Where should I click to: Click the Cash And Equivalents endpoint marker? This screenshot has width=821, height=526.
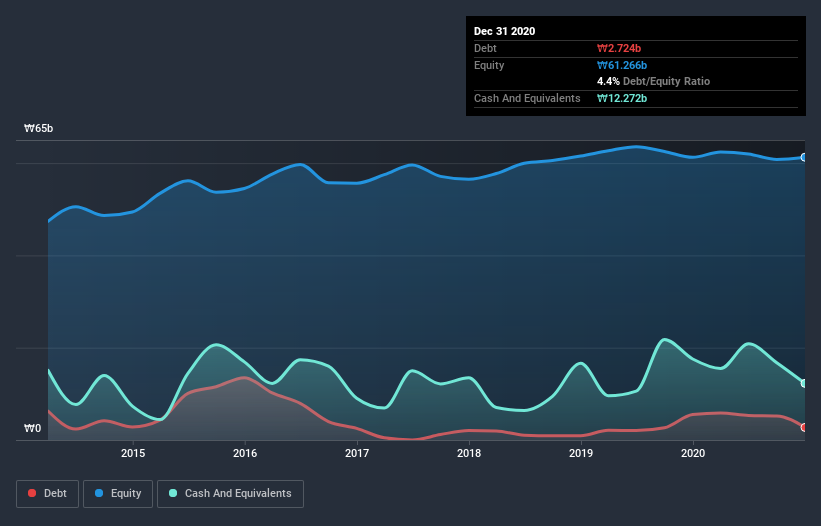pyautogui.click(x=804, y=384)
